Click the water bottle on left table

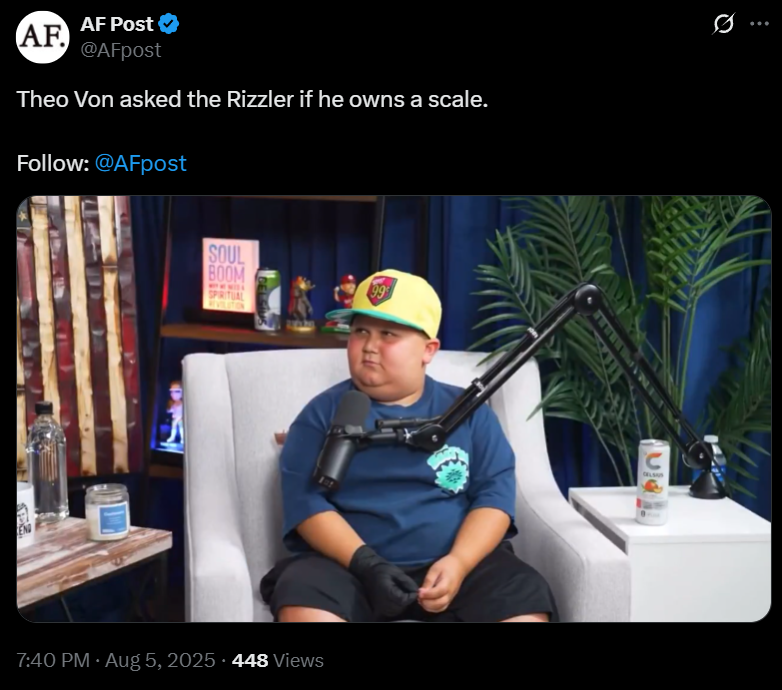pyautogui.click(x=47, y=462)
